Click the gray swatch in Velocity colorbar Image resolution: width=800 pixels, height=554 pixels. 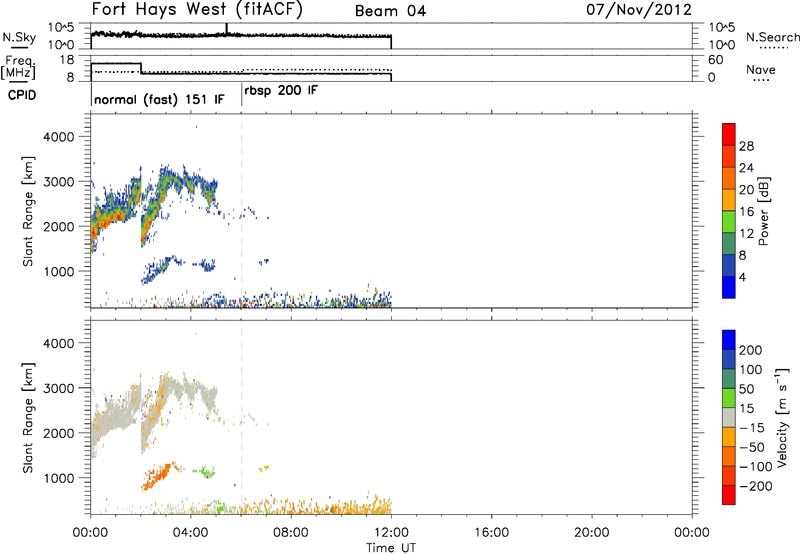click(729, 417)
